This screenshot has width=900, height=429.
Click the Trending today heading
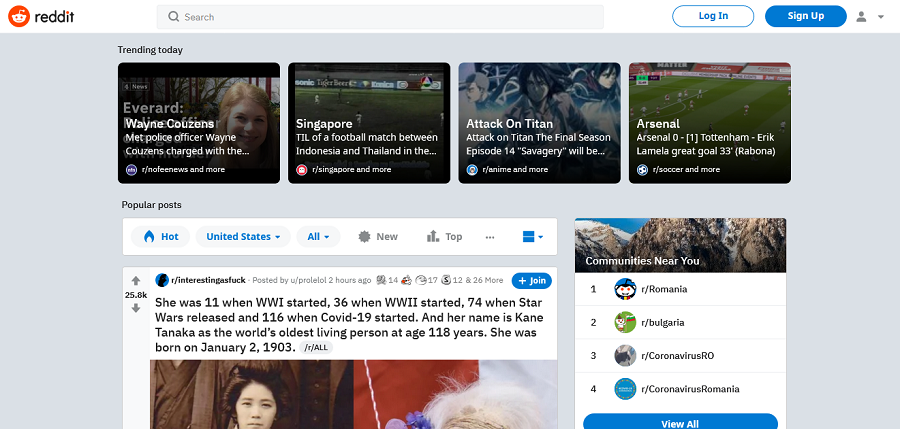point(150,50)
